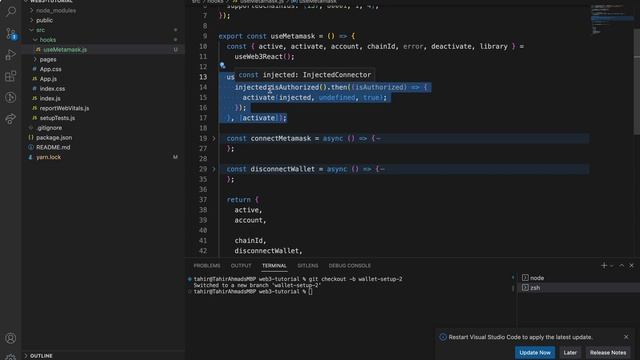Click the Later button
640x360 pixels.
(570, 353)
